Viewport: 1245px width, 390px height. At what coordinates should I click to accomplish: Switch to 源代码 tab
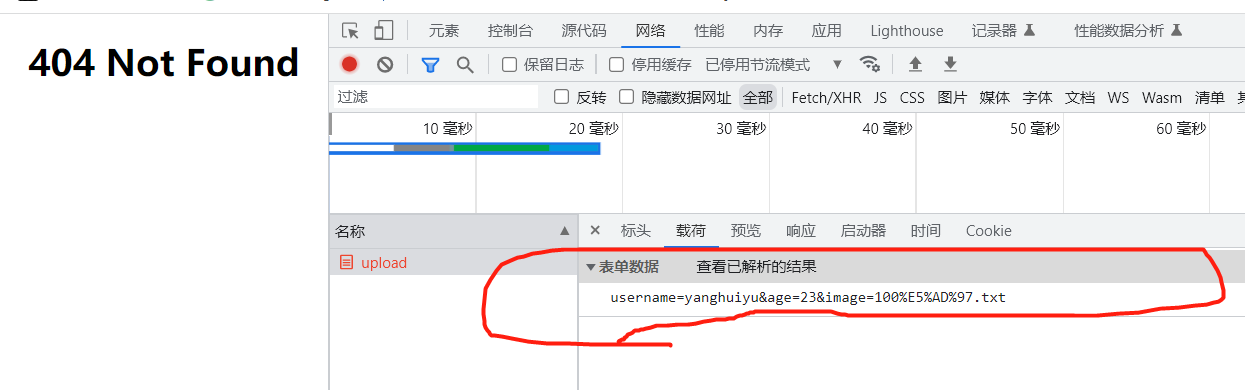coord(584,31)
